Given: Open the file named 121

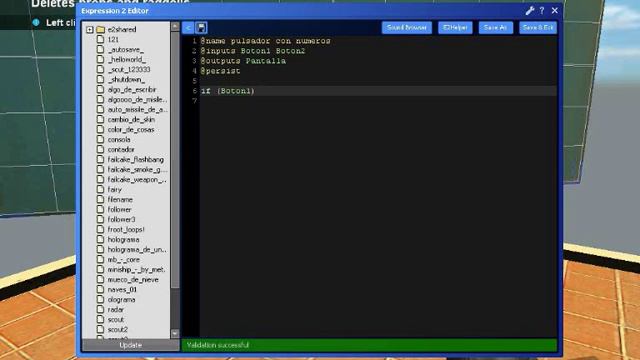Looking at the screenshot, I should [x=113, y=40].
